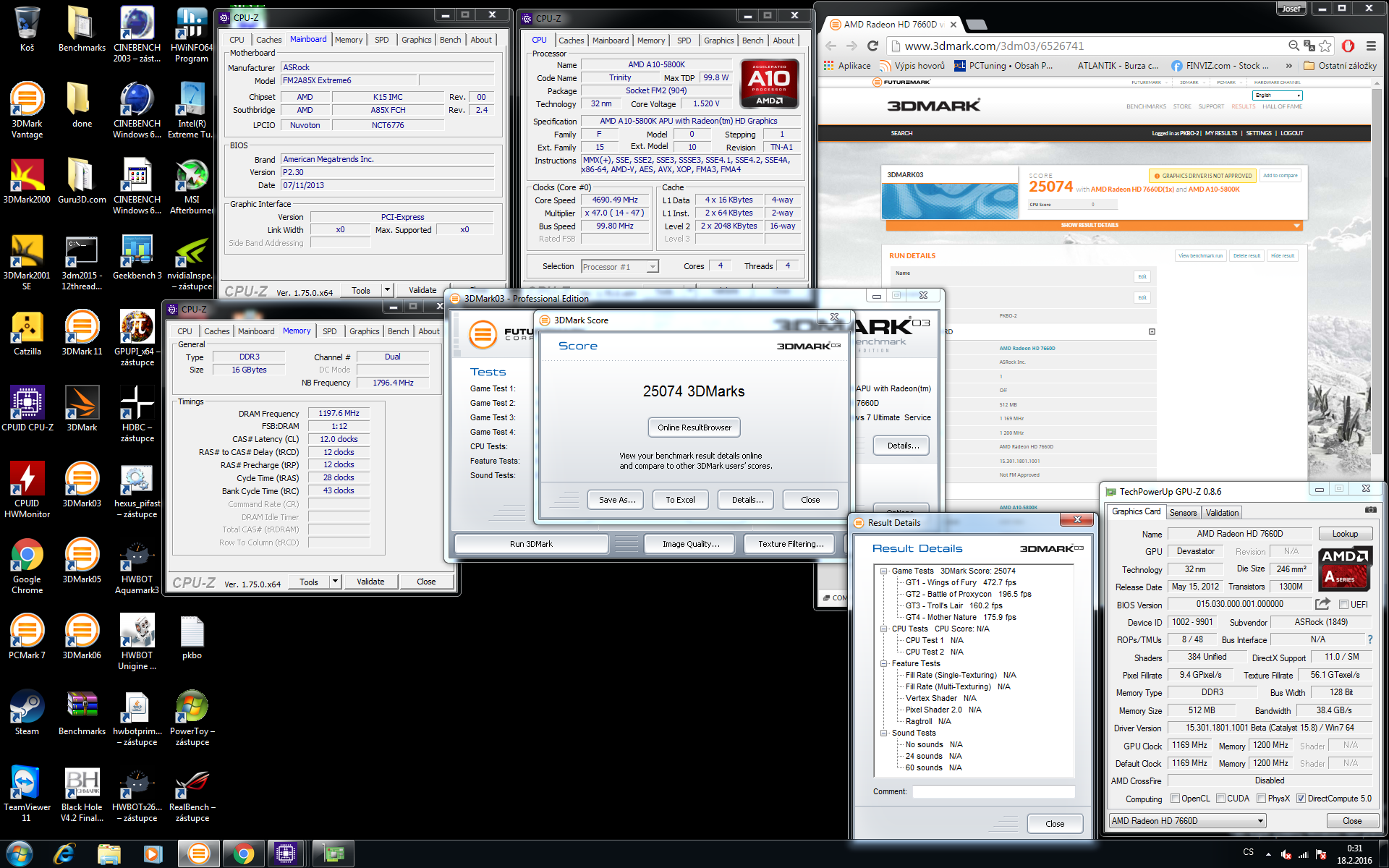Viewport: 1389px width, 868px height.
Task: Expand the SHOW RESULT DETAILS bar on 3dmark.com
Action: coord(1094,226)
